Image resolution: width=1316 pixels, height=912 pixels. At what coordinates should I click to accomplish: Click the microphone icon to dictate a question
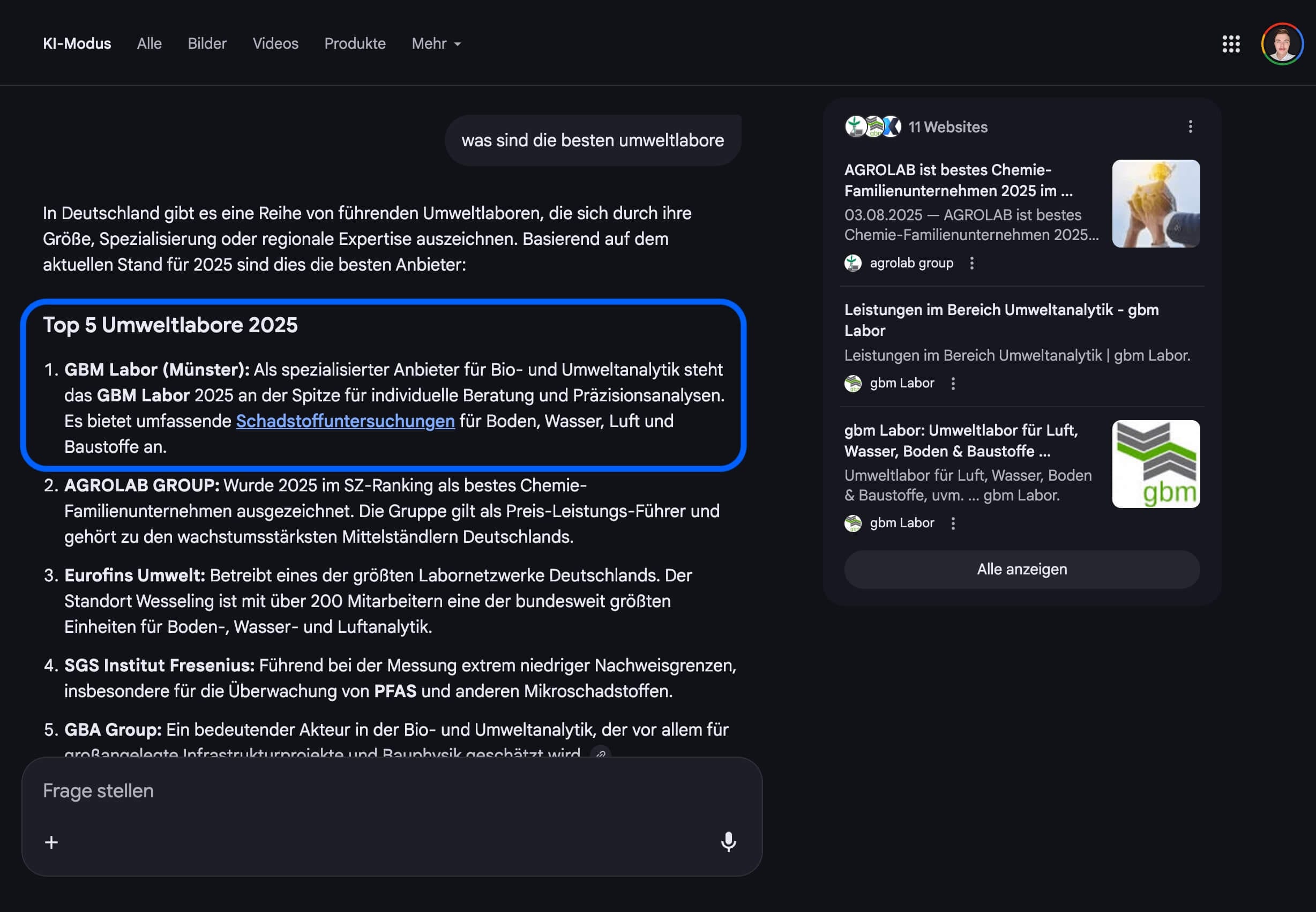(728, 842)
